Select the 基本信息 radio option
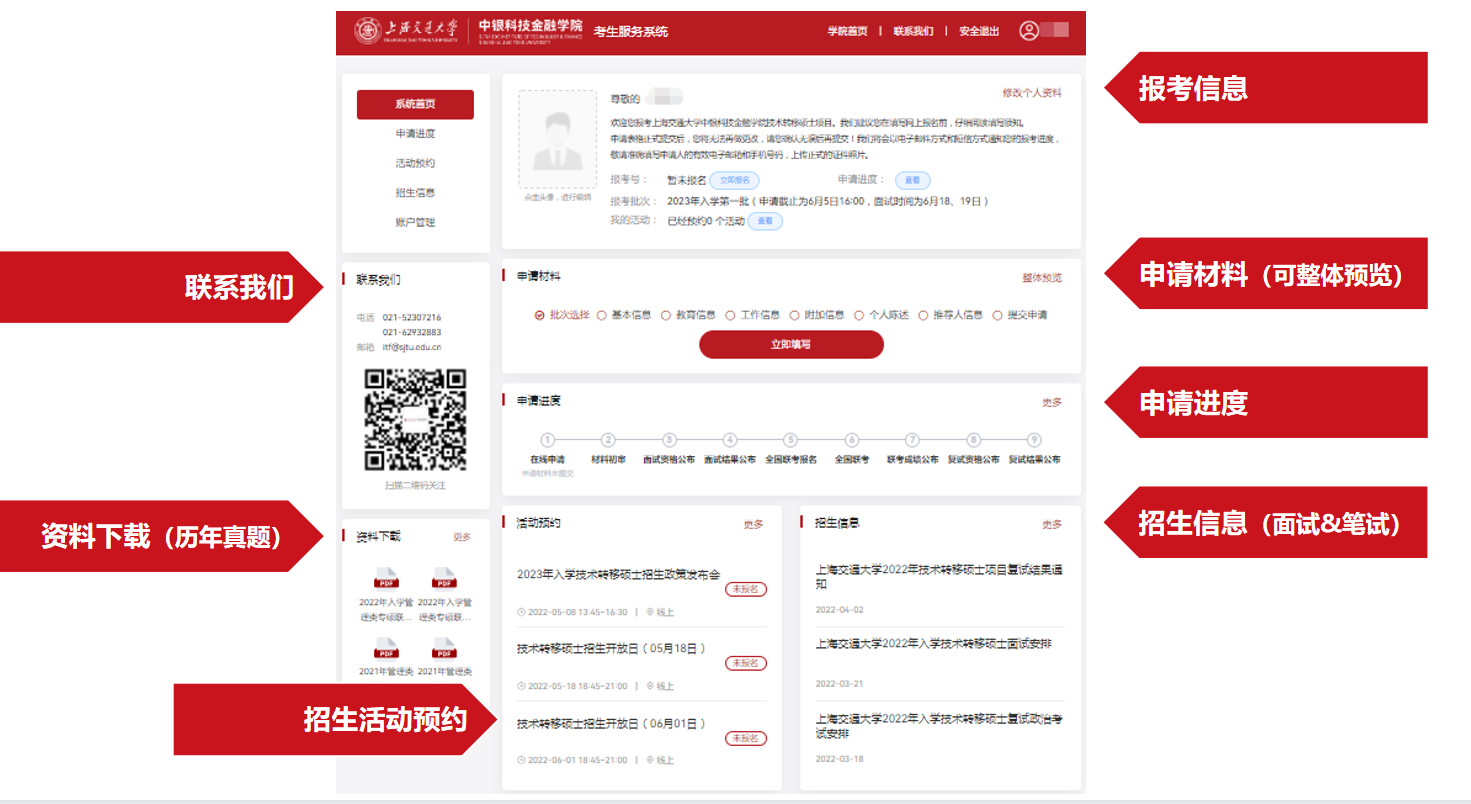This screenshot has height=804, width=1471. pos(602,315)
